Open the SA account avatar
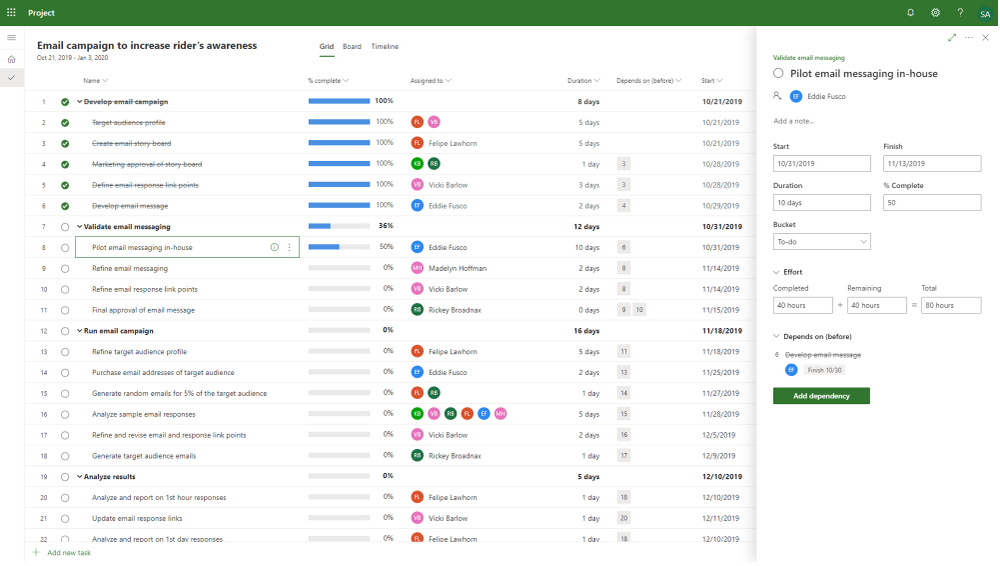 (985, 13)
